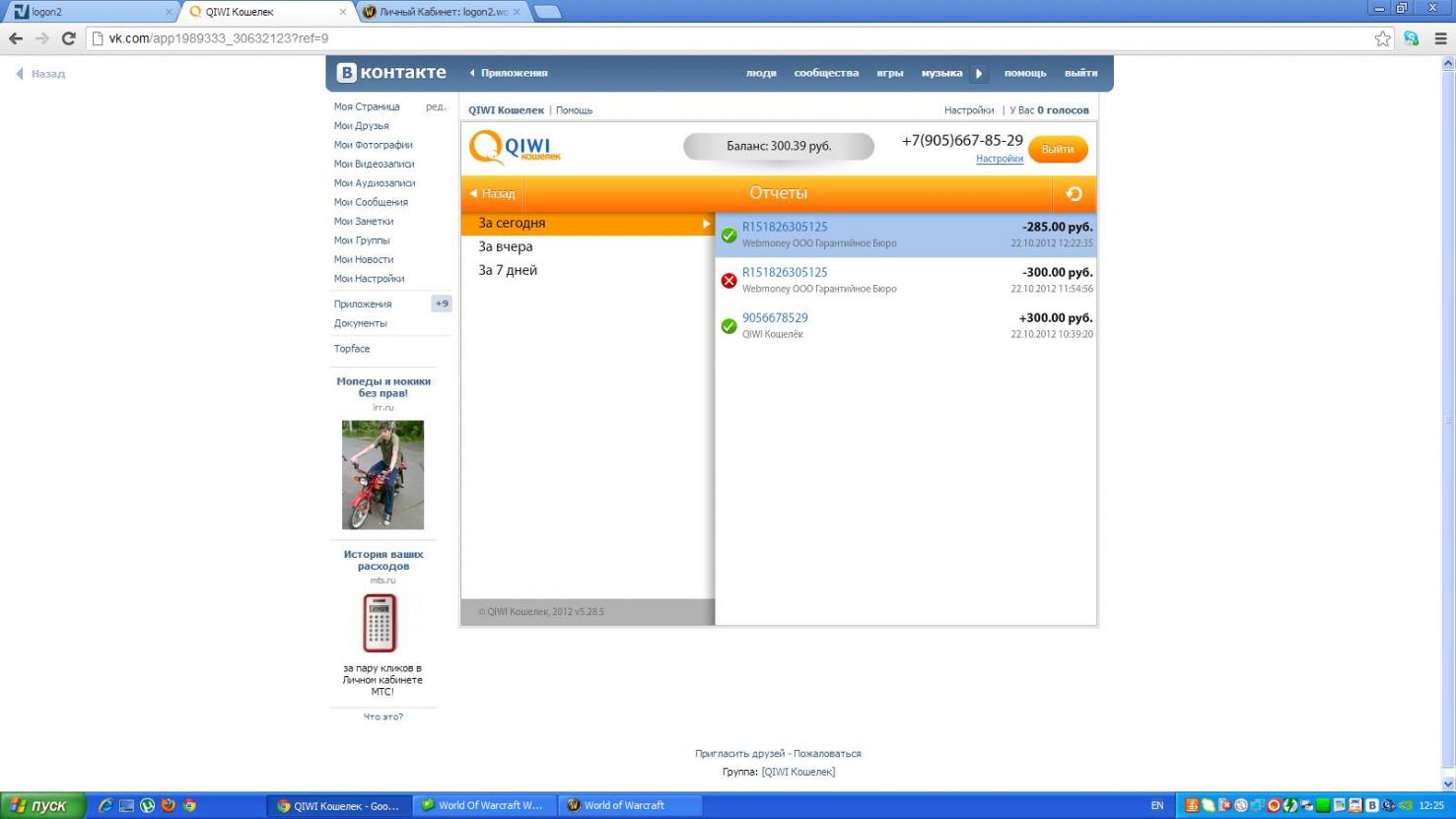Launch Chrome from quick launch

coord(189,805)
